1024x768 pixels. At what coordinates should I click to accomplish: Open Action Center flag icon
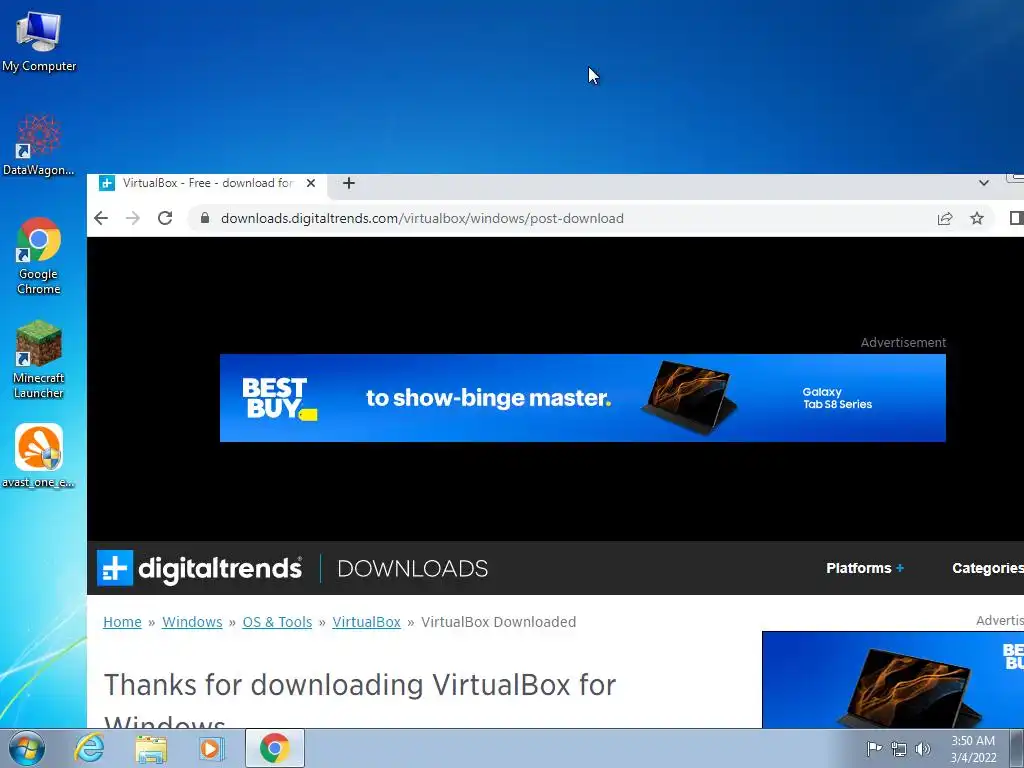pos(874,748)
